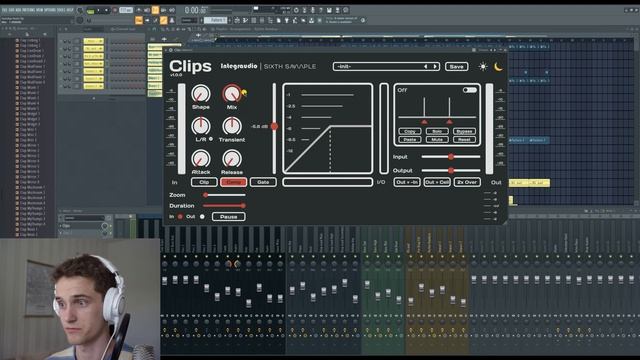
Task: Click the Shape knob
Action: pyautogui.click(x=200, y=94)
